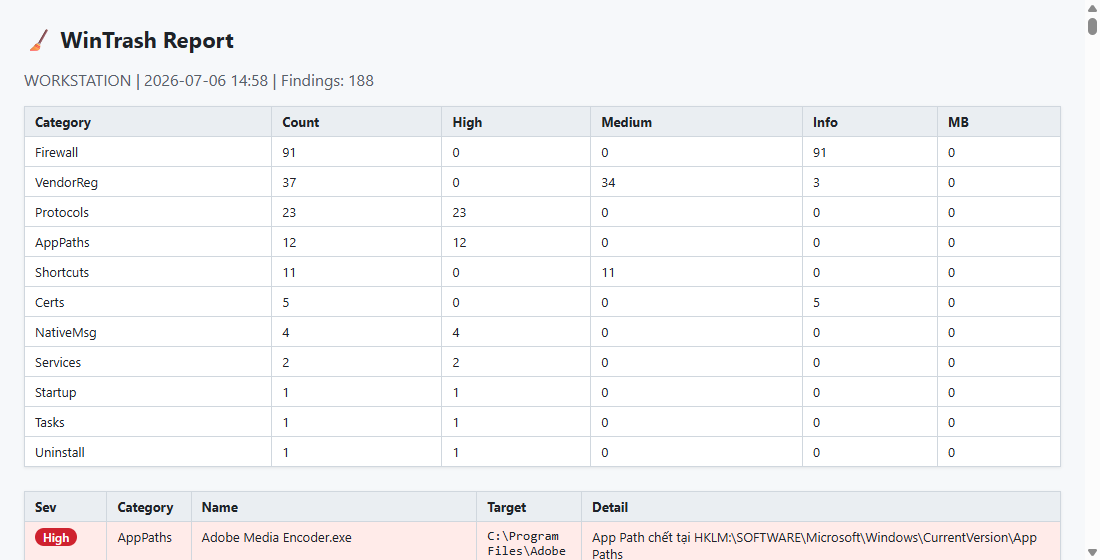Click Firewall's Count value 91
Image resolution: width=1100 pixels, height=560 pixels.
coord(289,152)
